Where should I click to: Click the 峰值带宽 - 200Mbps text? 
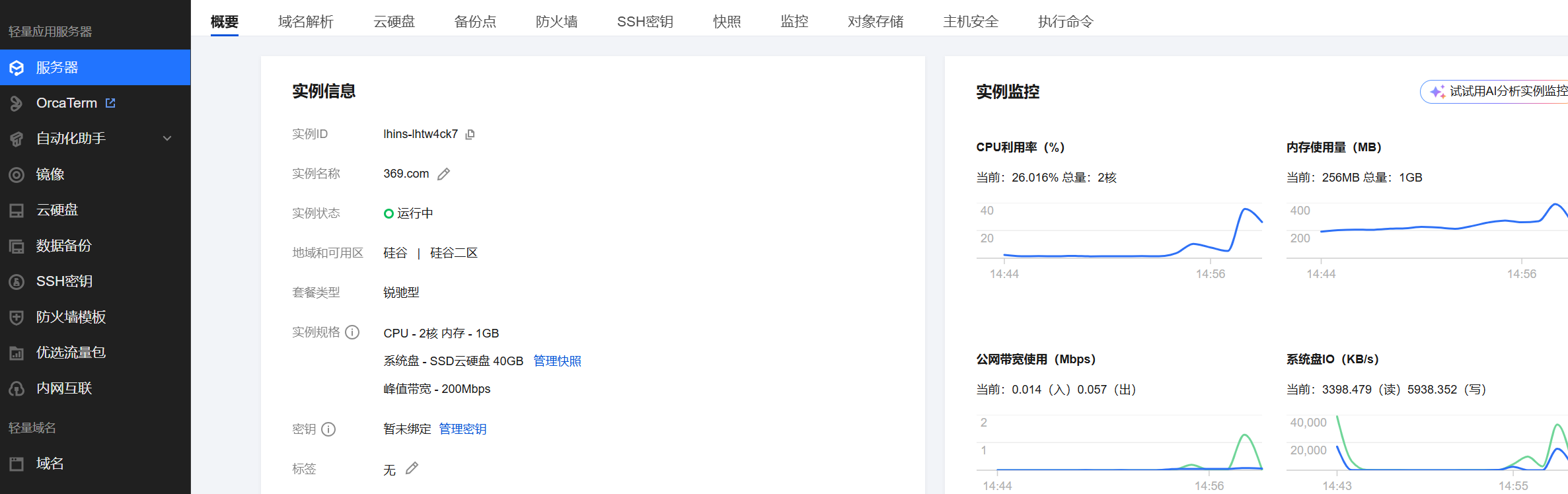pyautogui.click(x=437, y=389)
